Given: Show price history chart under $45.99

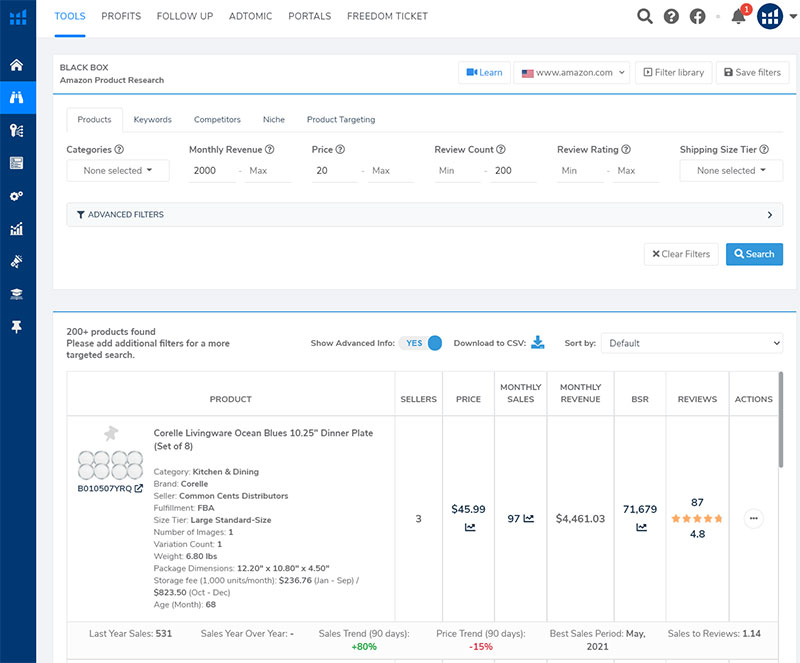Looking at the screenshot, I should [x=470, y=527].
